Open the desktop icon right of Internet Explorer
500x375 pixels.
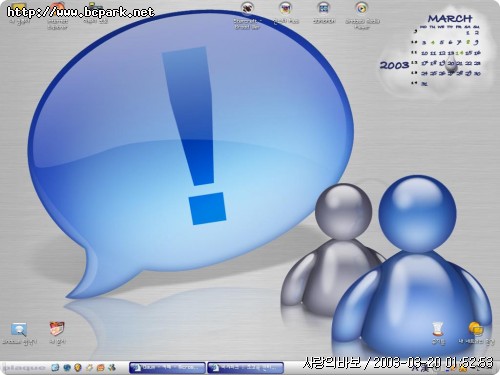point(96,13)
